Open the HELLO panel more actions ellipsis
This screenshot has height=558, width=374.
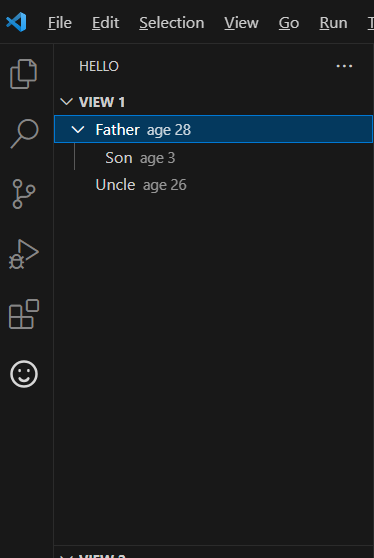click(344, 66)
